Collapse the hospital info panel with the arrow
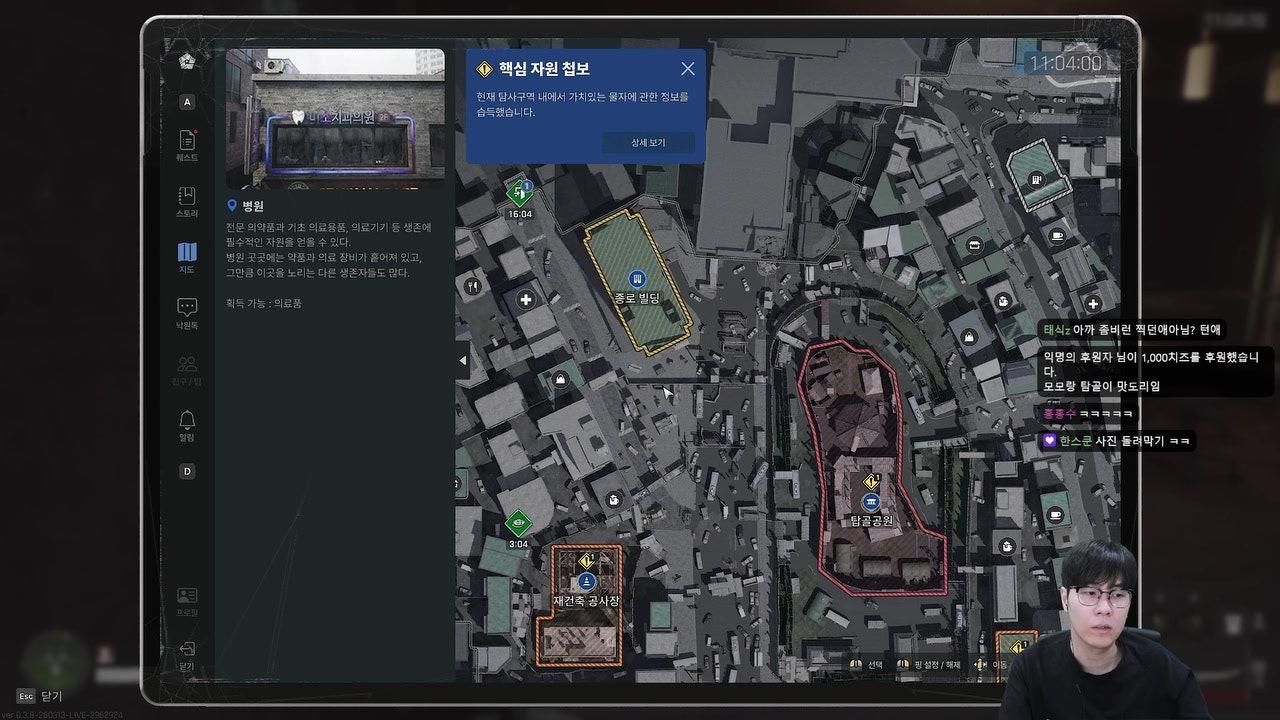The image size is (1280, 720). click(463, 361)
